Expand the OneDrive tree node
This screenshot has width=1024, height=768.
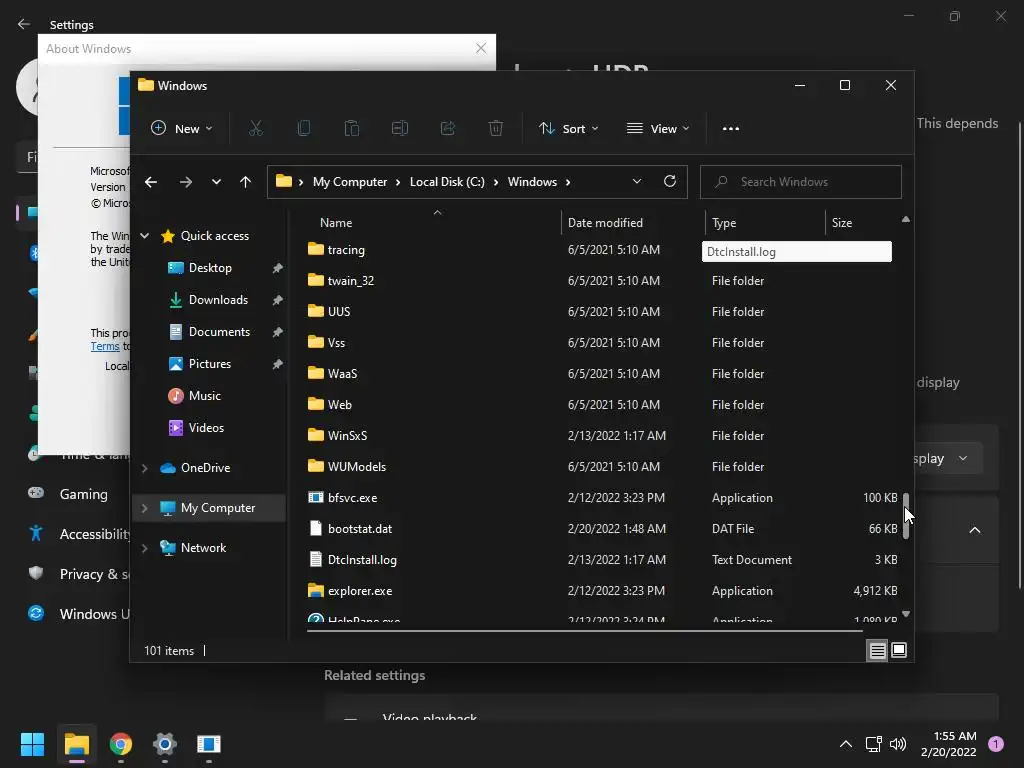tap(145, 468)
